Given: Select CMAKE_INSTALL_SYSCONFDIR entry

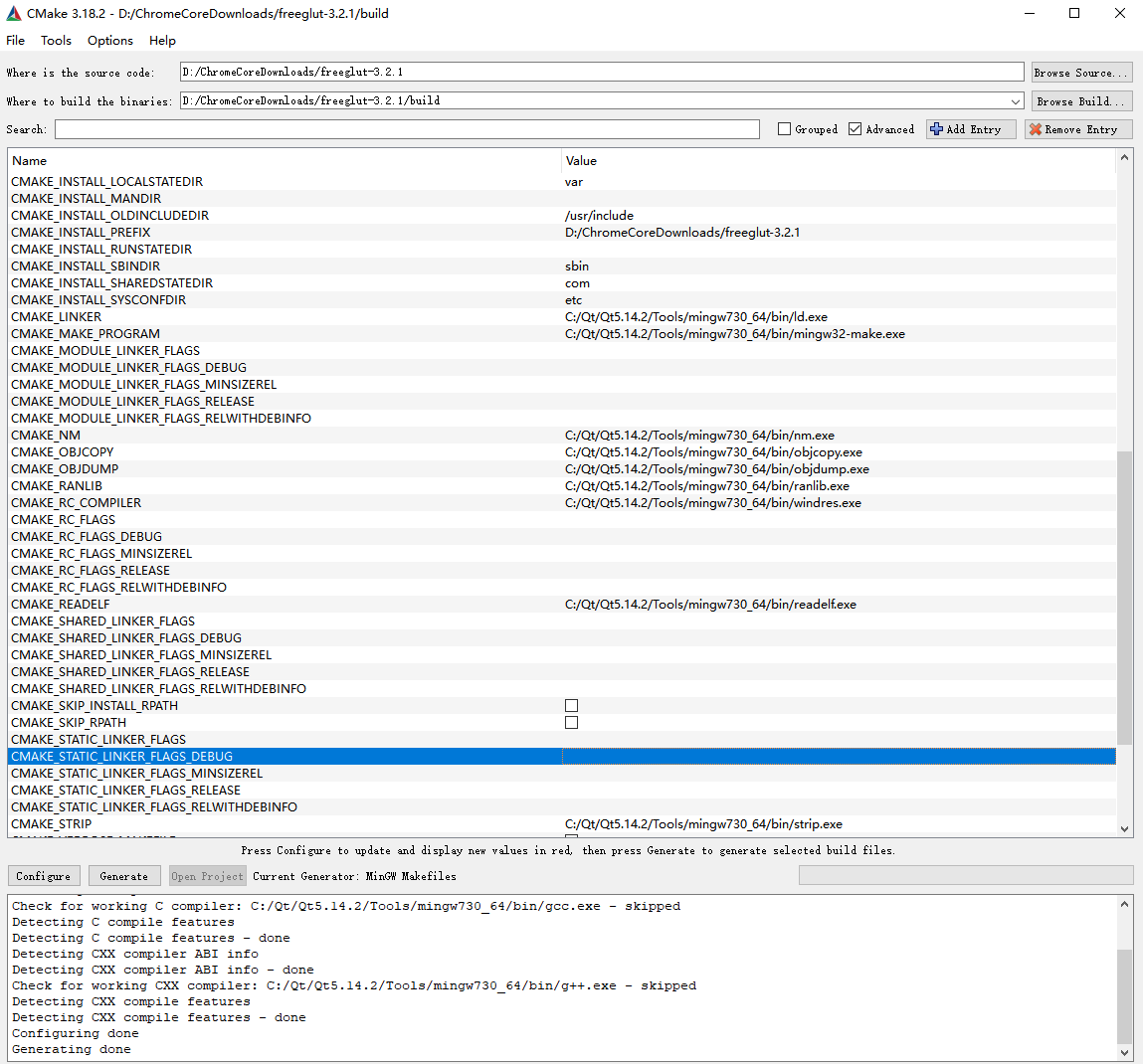Looking at the screenshot, I should 561,299.
